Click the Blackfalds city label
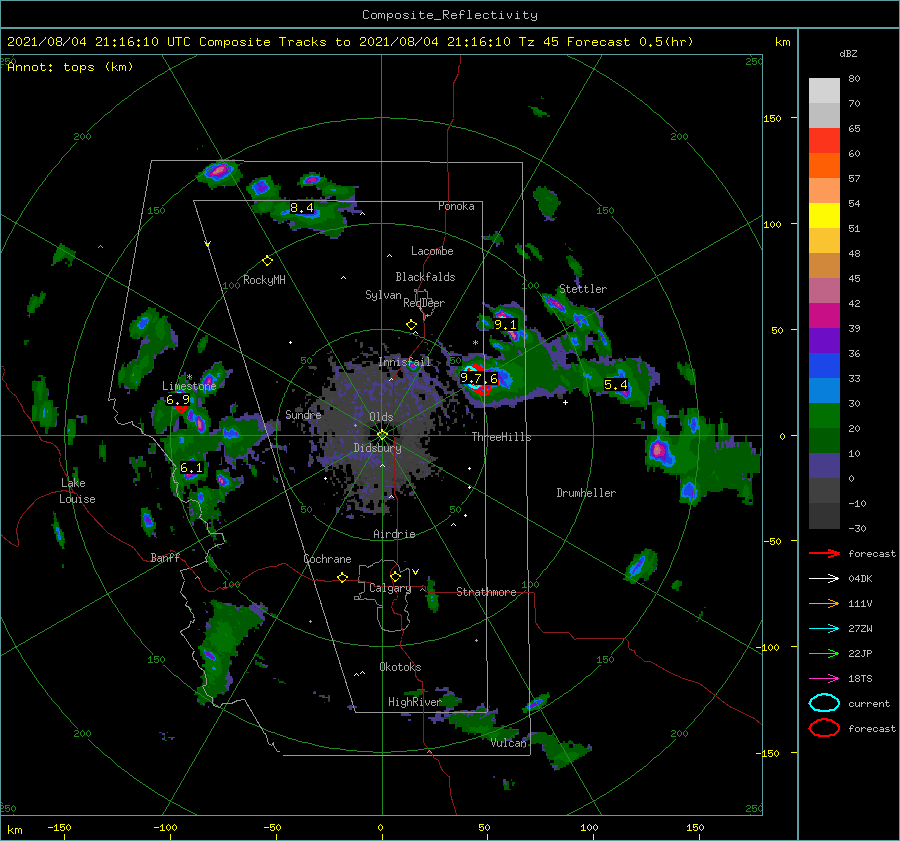Viewport: 900px width, 841px height. pyautogui.click(x=425, y=277)
